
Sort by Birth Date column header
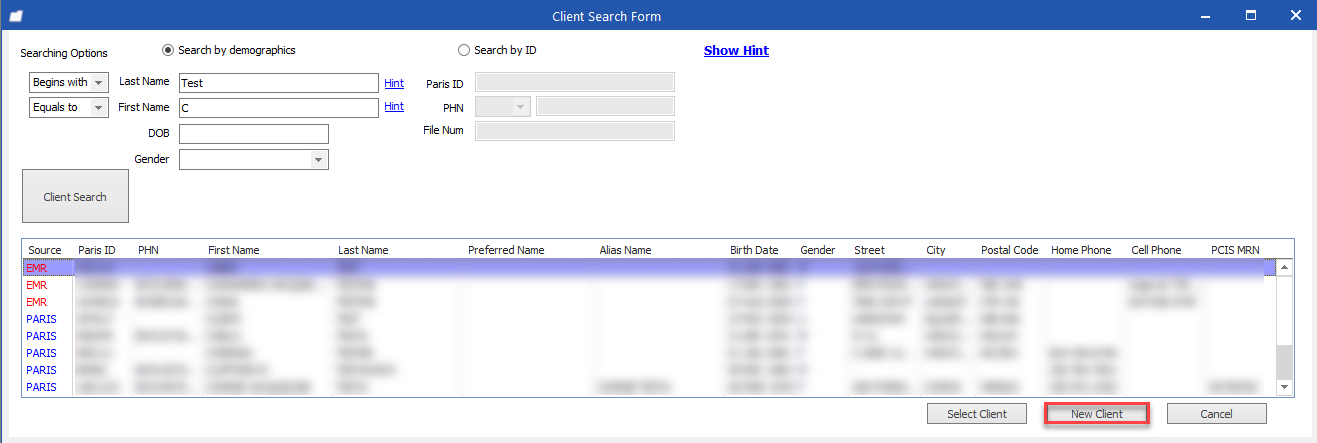(754, 250)
